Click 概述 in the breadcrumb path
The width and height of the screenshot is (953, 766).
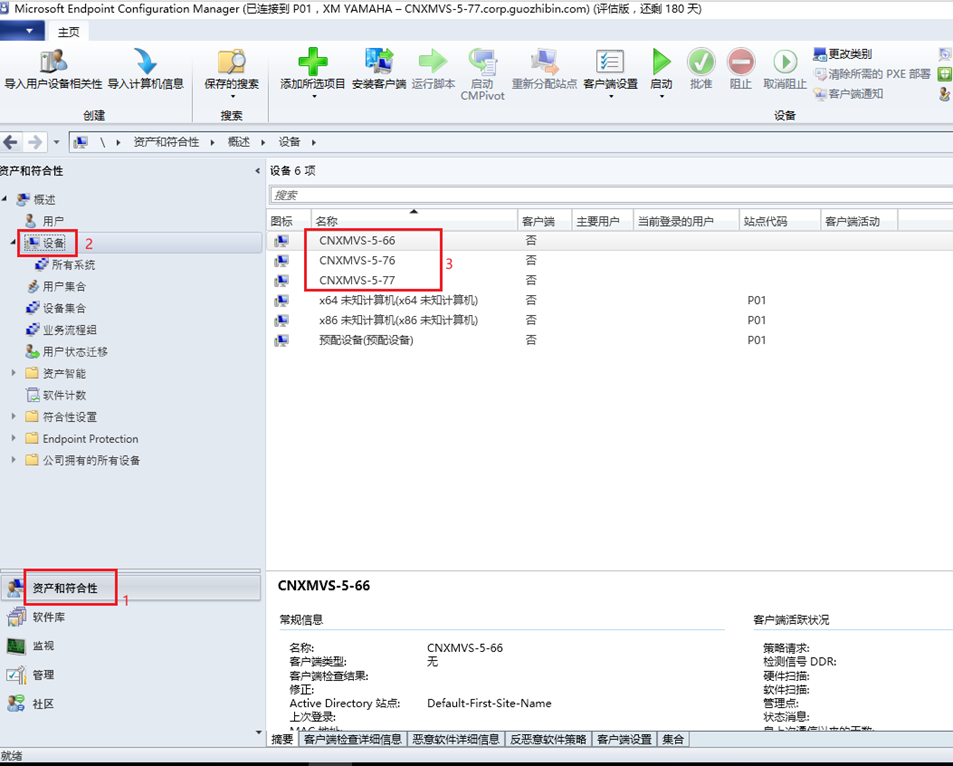tap(238, 142)
